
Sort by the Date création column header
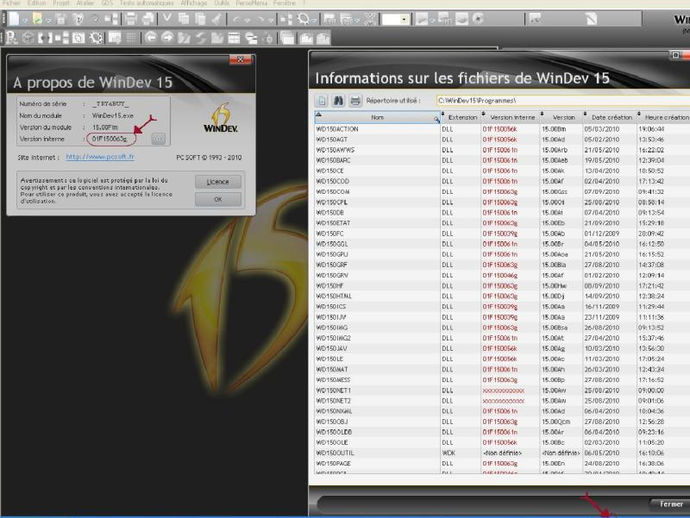point(611,118)
